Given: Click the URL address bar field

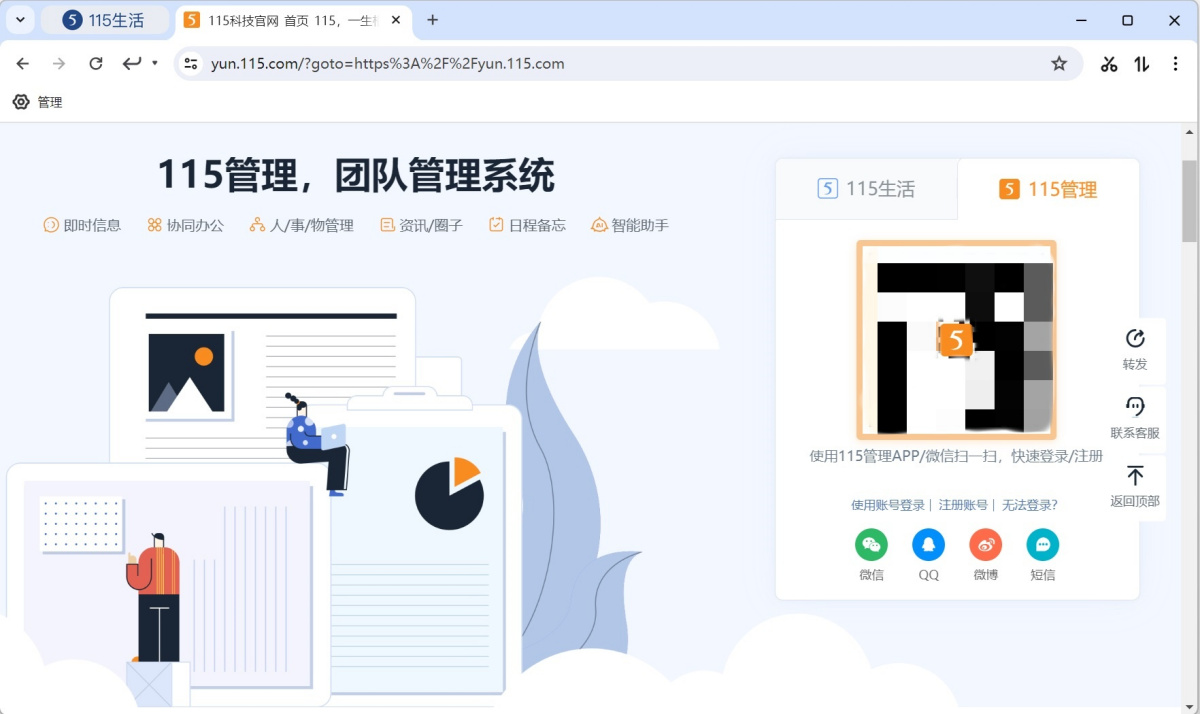Looking at the screenshot, I should (600, 64).
